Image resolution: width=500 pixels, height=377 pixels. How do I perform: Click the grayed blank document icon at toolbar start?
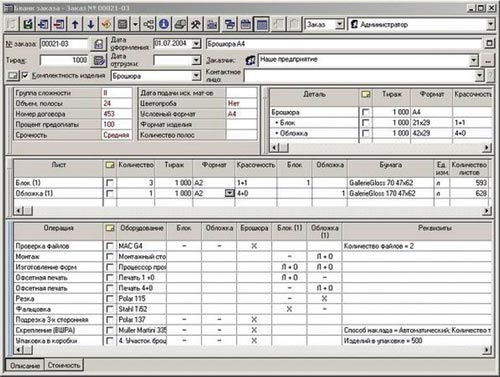tap(12, 24)
